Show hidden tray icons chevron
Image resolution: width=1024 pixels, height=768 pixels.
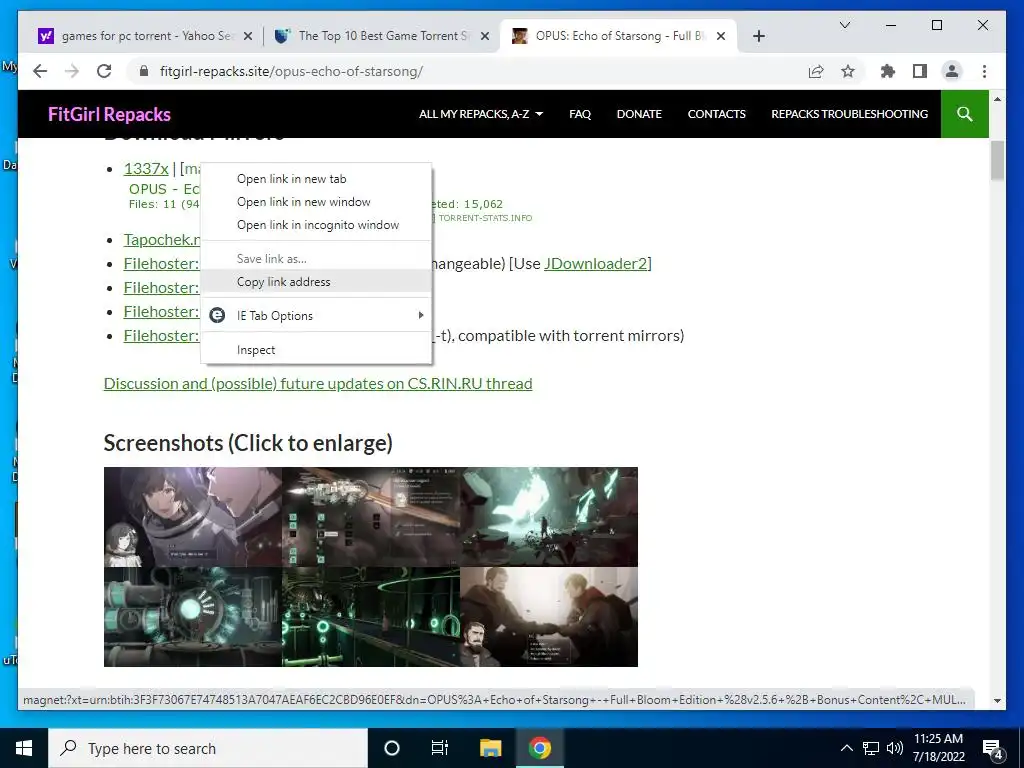tap(846, 748)
